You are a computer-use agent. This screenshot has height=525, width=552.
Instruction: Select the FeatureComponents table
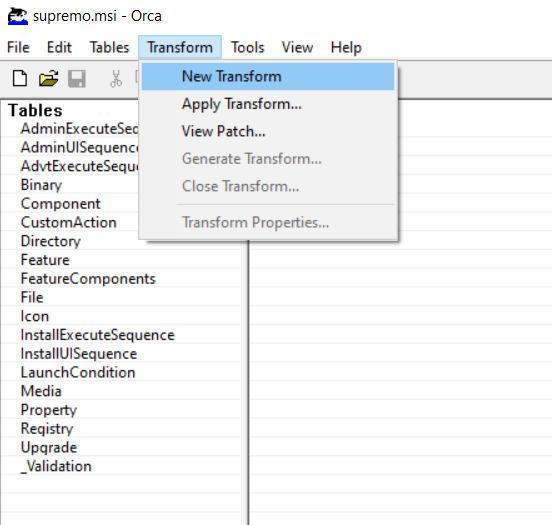[88, 279]
